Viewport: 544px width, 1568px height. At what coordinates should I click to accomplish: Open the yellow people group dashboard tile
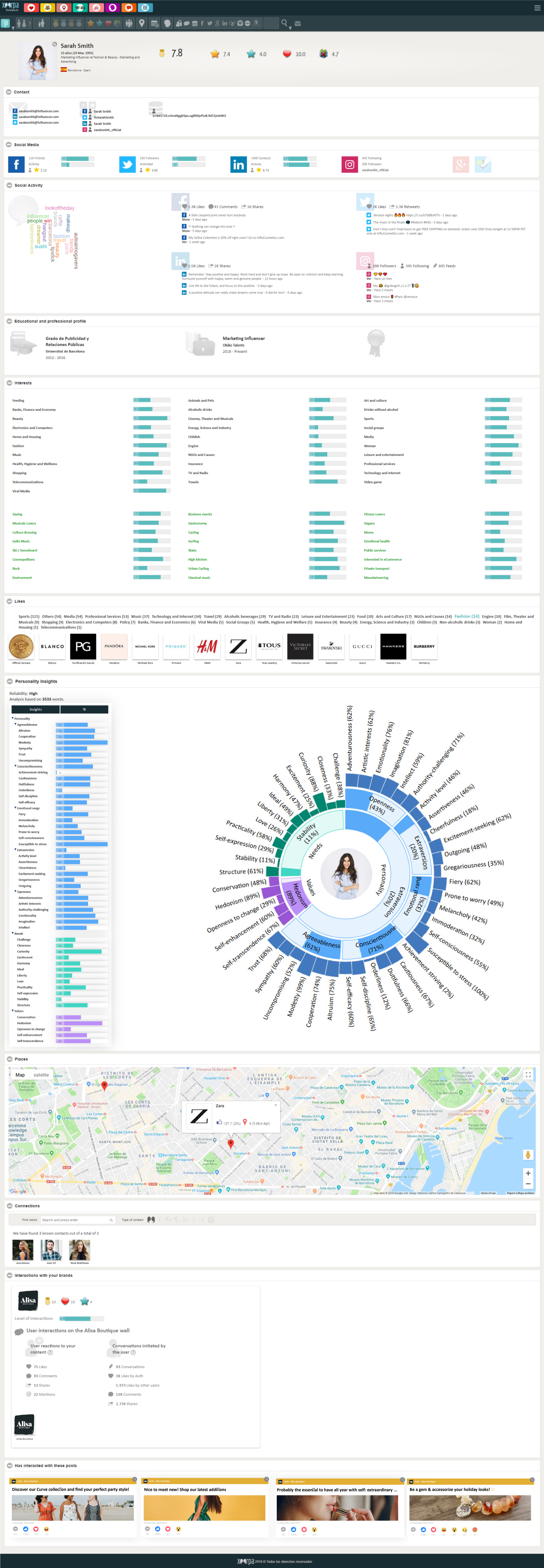(47, 8)
